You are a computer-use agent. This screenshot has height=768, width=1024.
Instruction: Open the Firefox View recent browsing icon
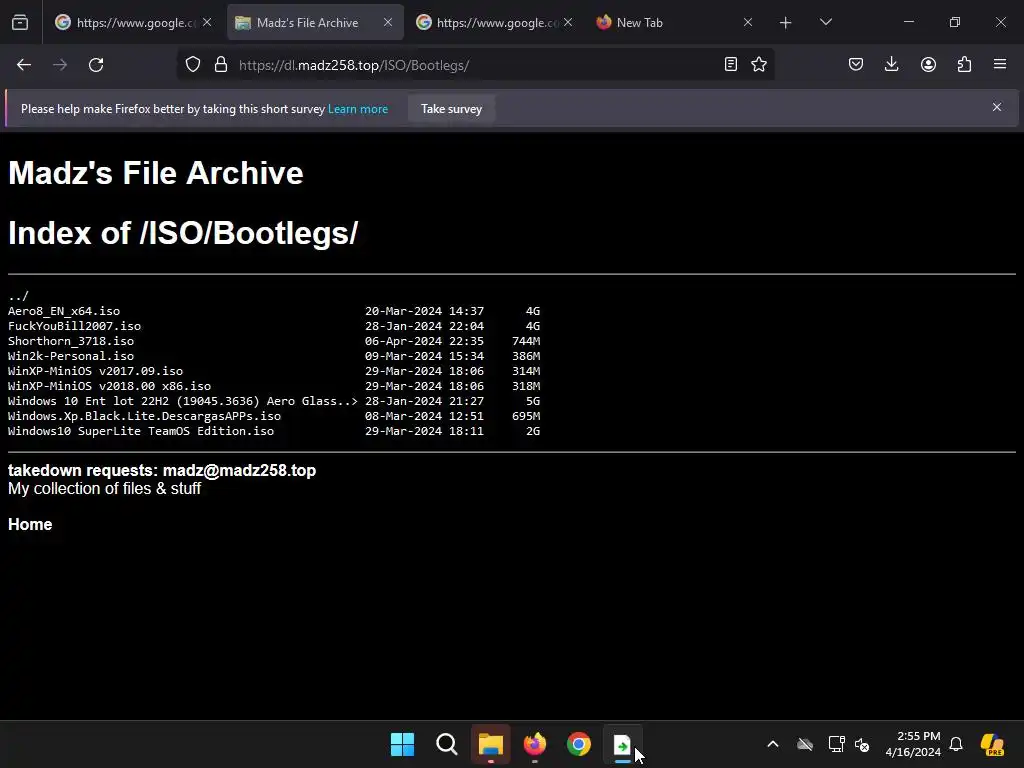tap(20, 22)
